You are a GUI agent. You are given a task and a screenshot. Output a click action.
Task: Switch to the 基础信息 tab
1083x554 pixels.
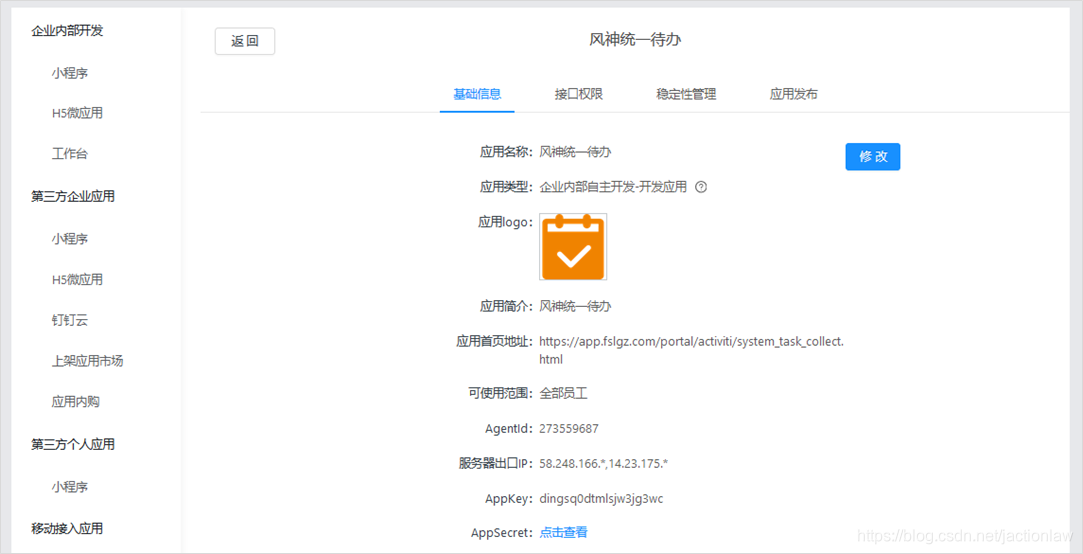tap(477, 95)
